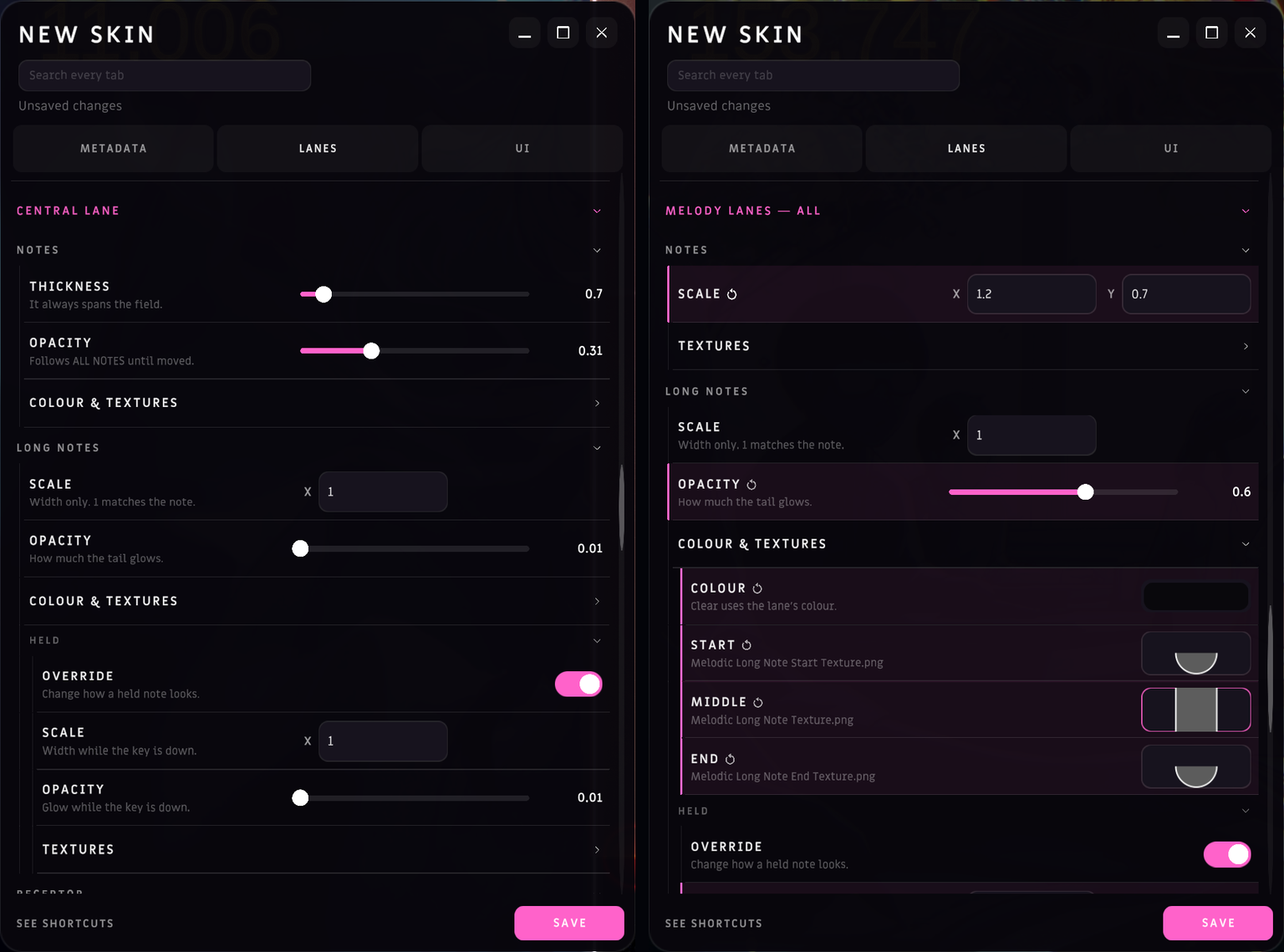Reset the Middle texture to default
The image size is (1284, 952).
[758, 702]
